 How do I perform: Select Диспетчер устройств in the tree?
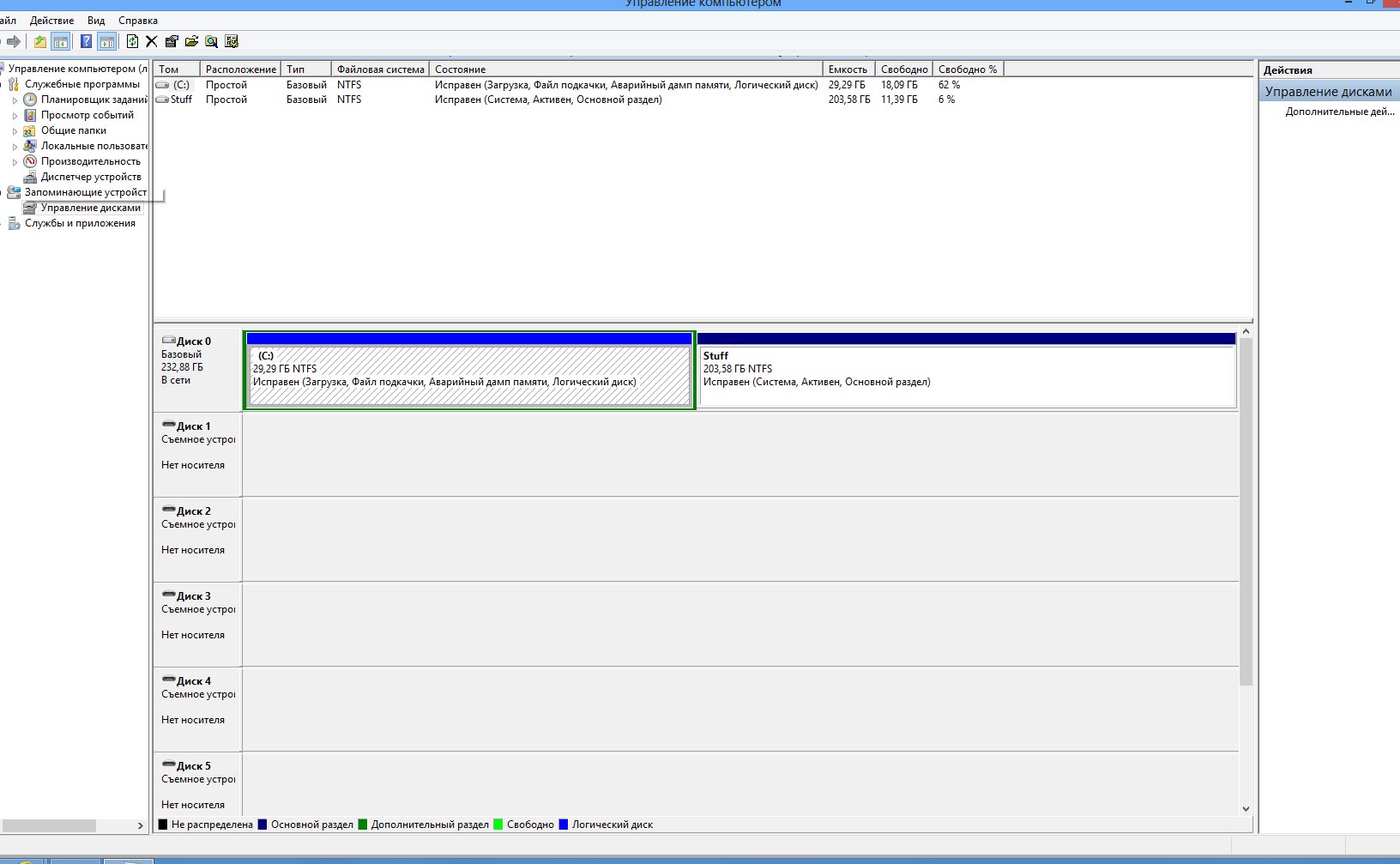pyautogui.click(x=91, y=177)
